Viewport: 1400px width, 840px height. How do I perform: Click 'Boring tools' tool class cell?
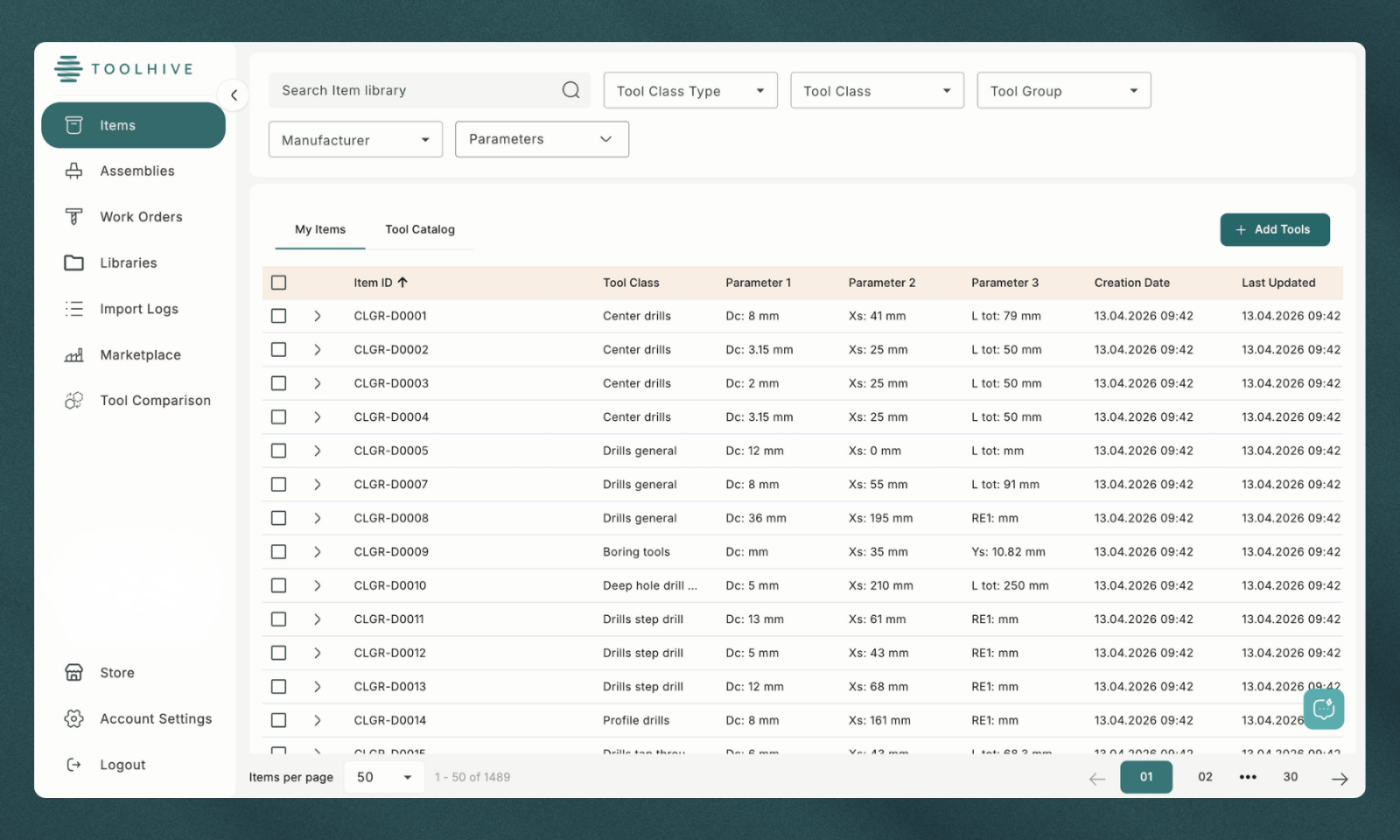636,552
